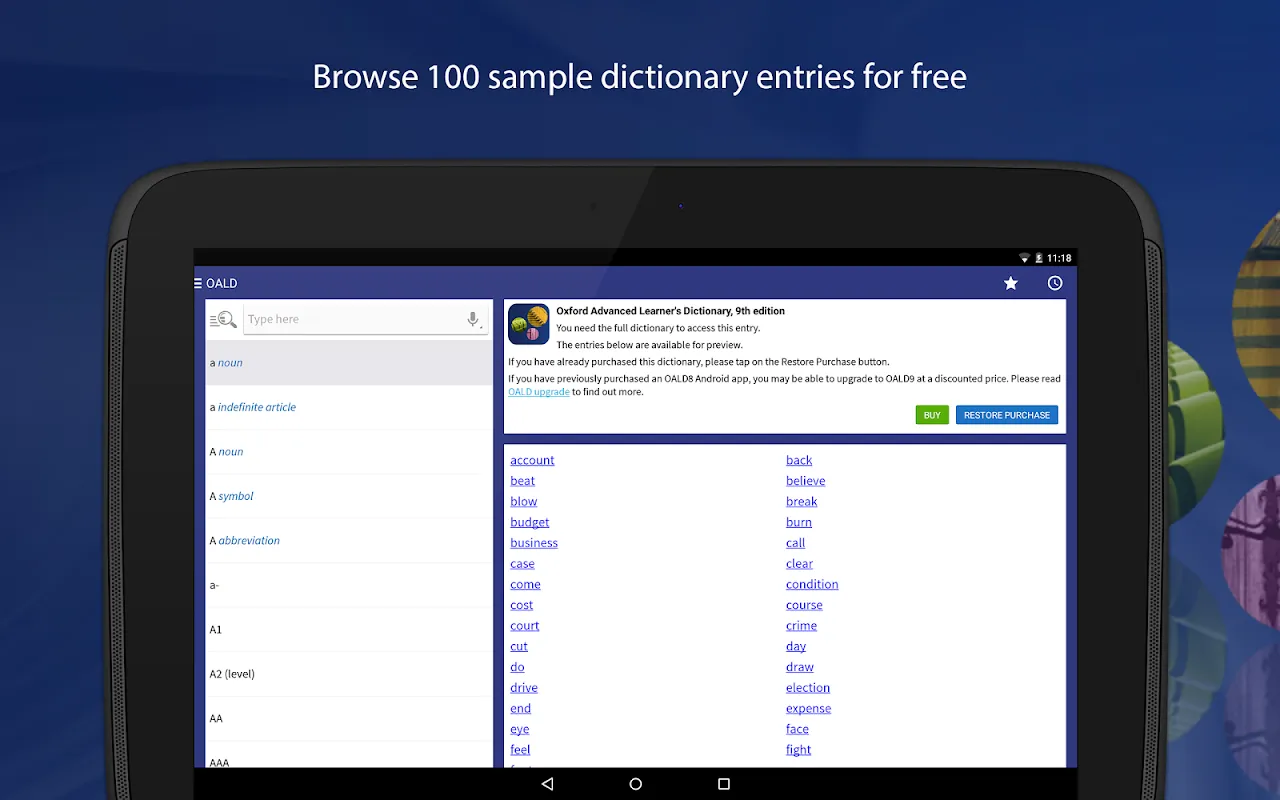The width and height of the screenshot is (1280, 800).
Task: Open the 'believe' sample entry
Action: 805,481
